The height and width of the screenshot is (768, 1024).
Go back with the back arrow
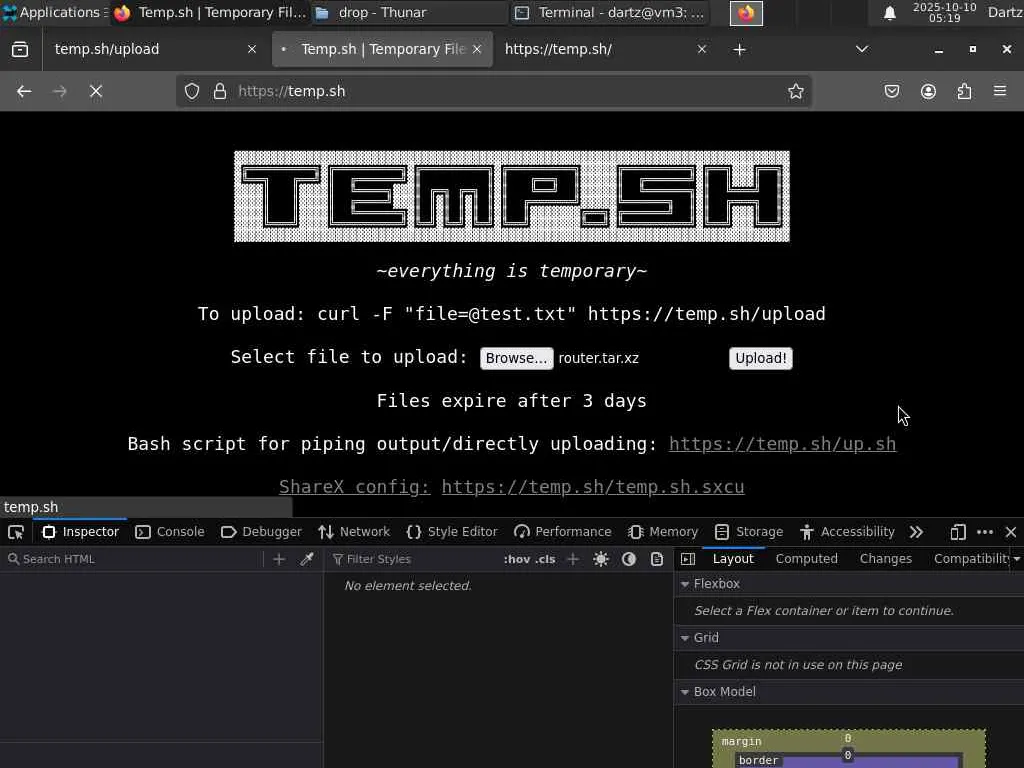[24, 91]
